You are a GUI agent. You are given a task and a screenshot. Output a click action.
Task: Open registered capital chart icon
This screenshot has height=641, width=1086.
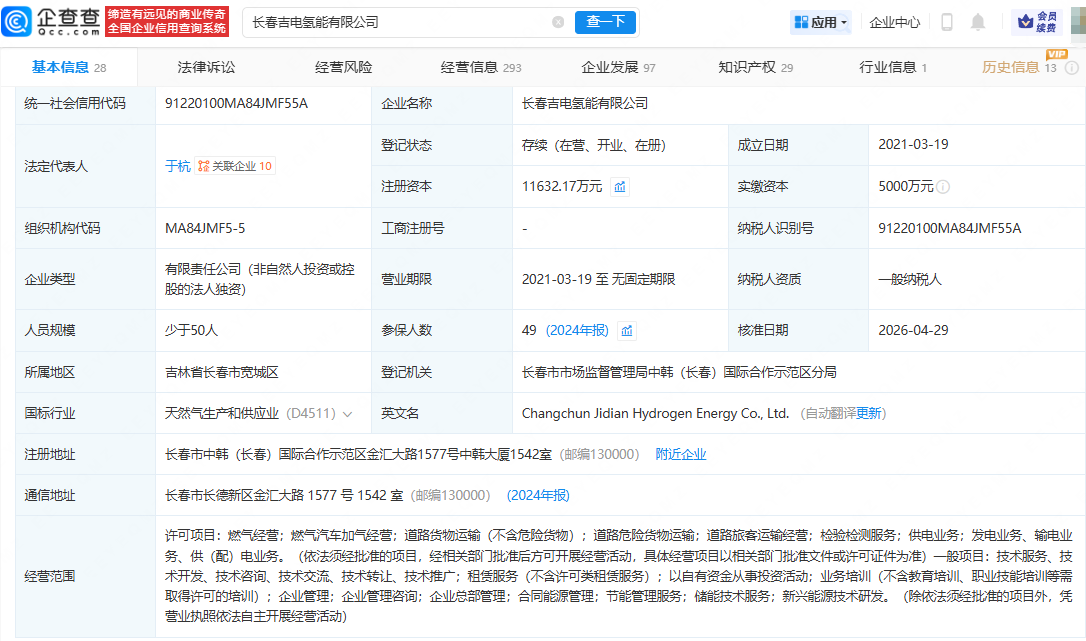620,186
